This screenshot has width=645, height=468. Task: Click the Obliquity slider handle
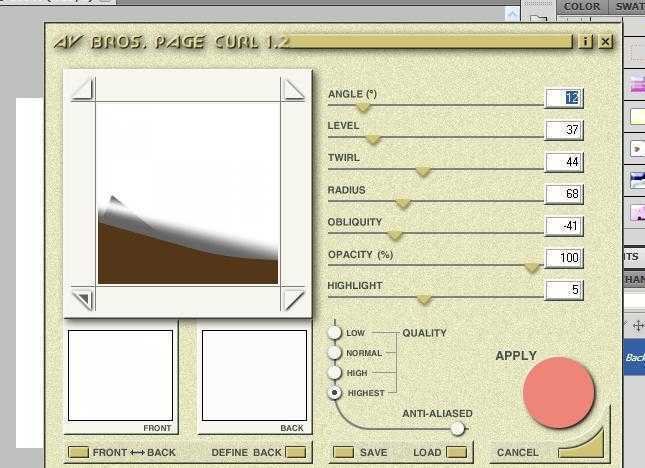pyautogui.click(x=395, y=235)
